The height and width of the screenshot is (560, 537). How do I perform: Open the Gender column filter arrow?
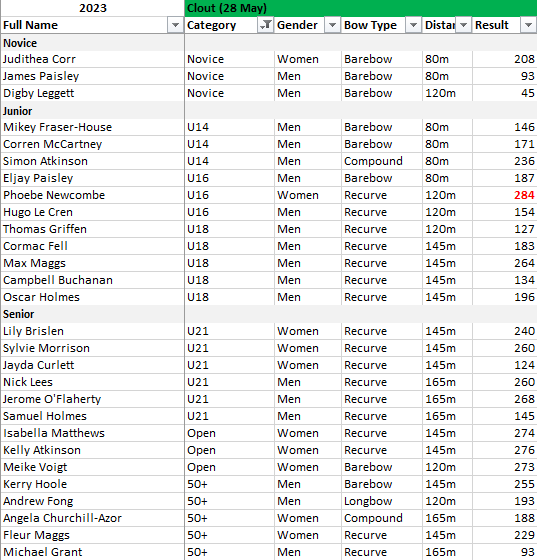pos(332,25)
